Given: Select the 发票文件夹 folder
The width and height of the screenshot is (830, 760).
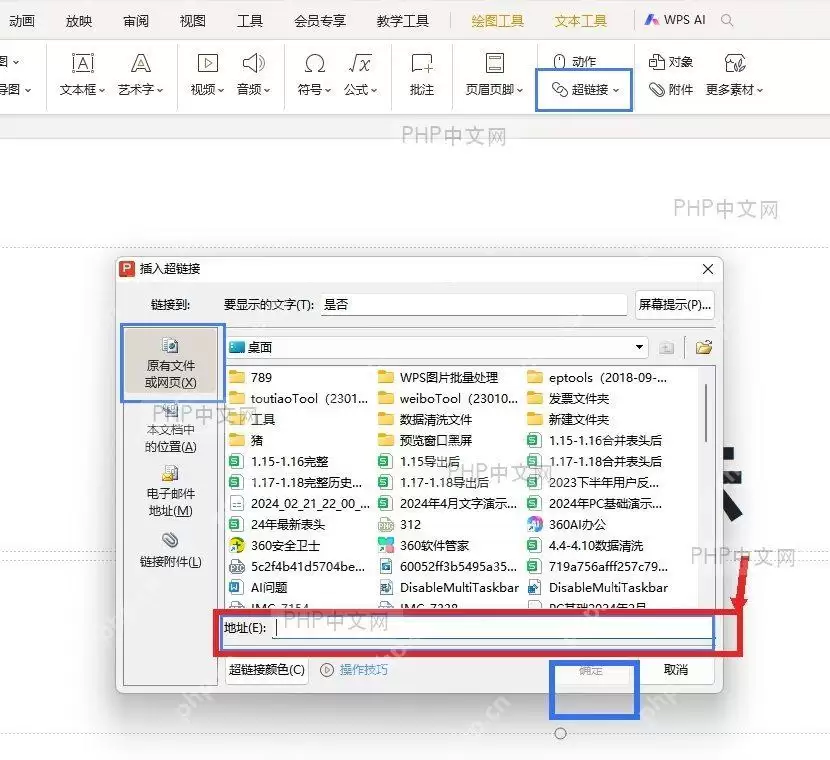Looking at the screenshot, I should [569, 399].
